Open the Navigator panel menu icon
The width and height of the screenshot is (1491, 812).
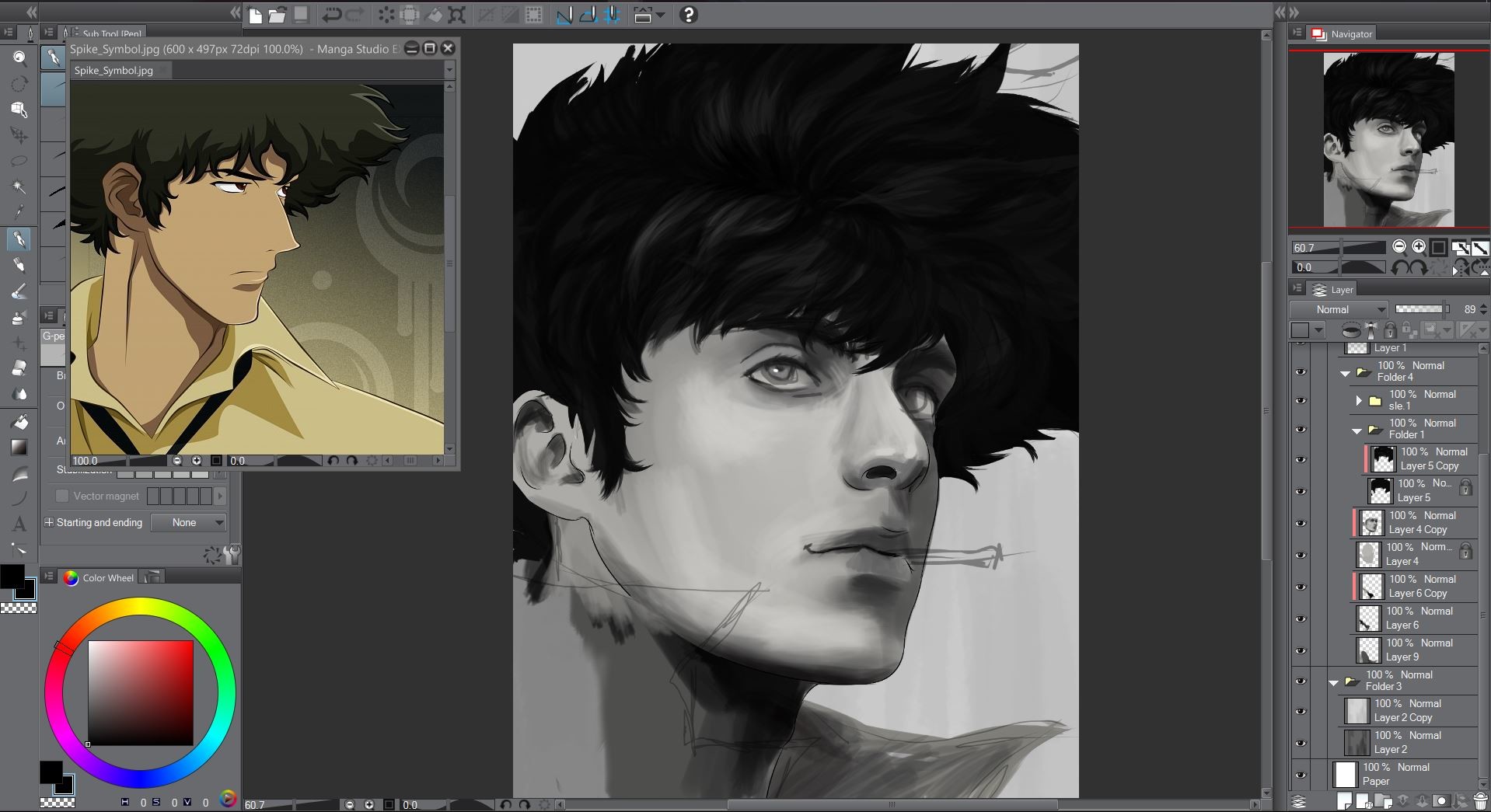1297,33
